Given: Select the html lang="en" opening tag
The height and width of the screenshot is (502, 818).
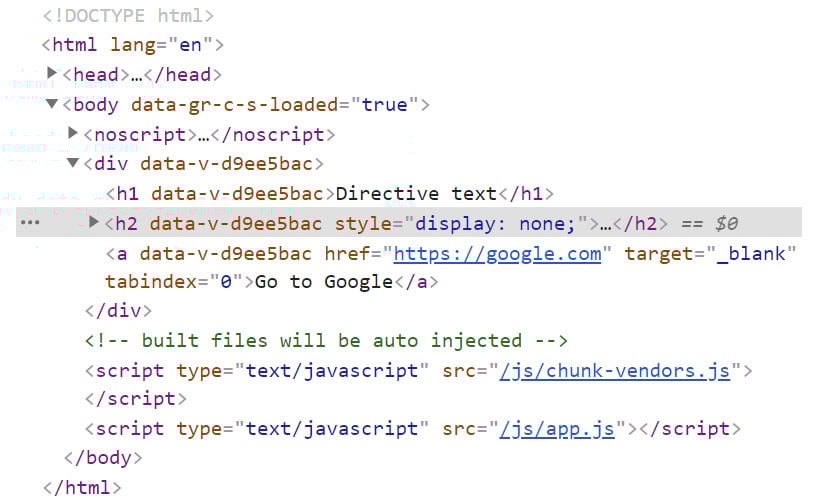Looking at the screenshot, I should click(133, 45).
